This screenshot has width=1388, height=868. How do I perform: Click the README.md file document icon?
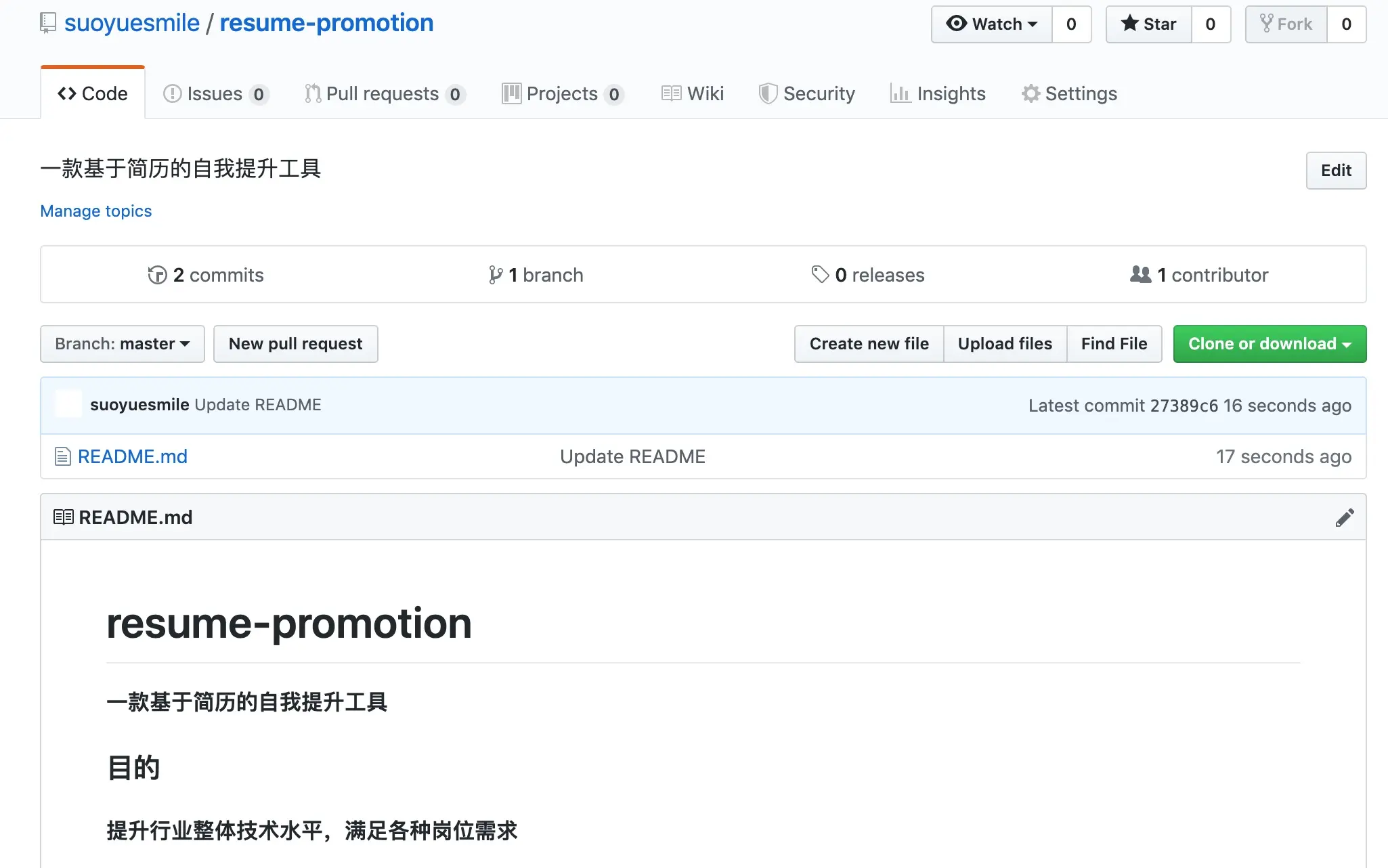coord(62,457)
